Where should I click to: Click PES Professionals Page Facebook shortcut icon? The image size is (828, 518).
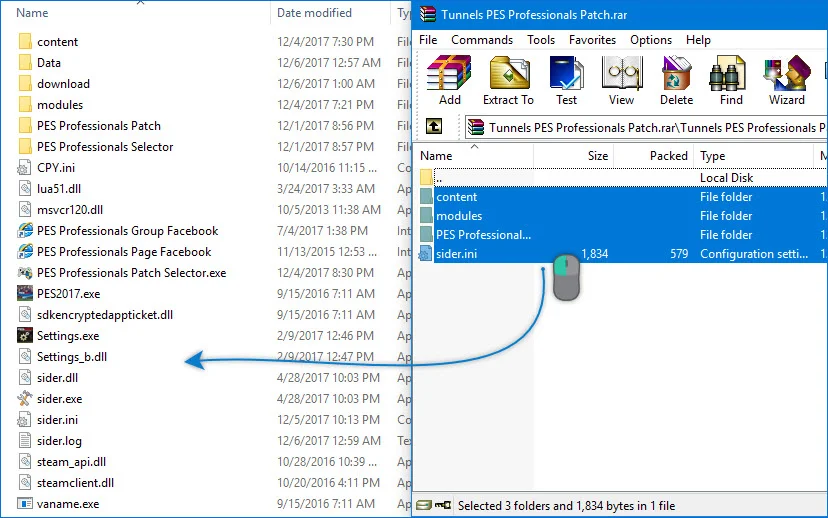pos(25,251)
